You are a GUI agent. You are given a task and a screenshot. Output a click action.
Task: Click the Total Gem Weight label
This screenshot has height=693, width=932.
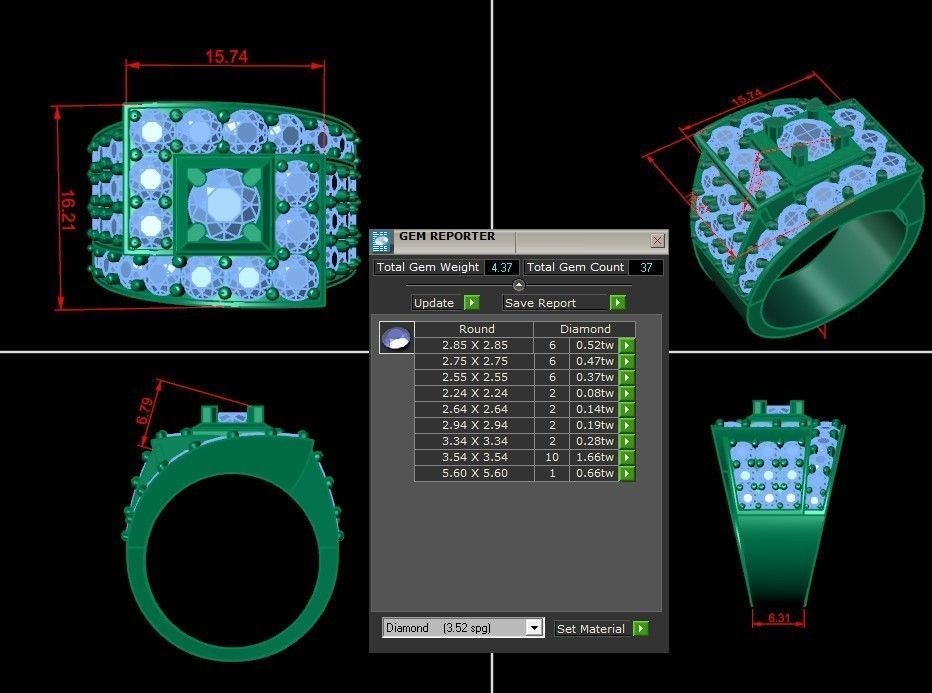click(428, 267)
